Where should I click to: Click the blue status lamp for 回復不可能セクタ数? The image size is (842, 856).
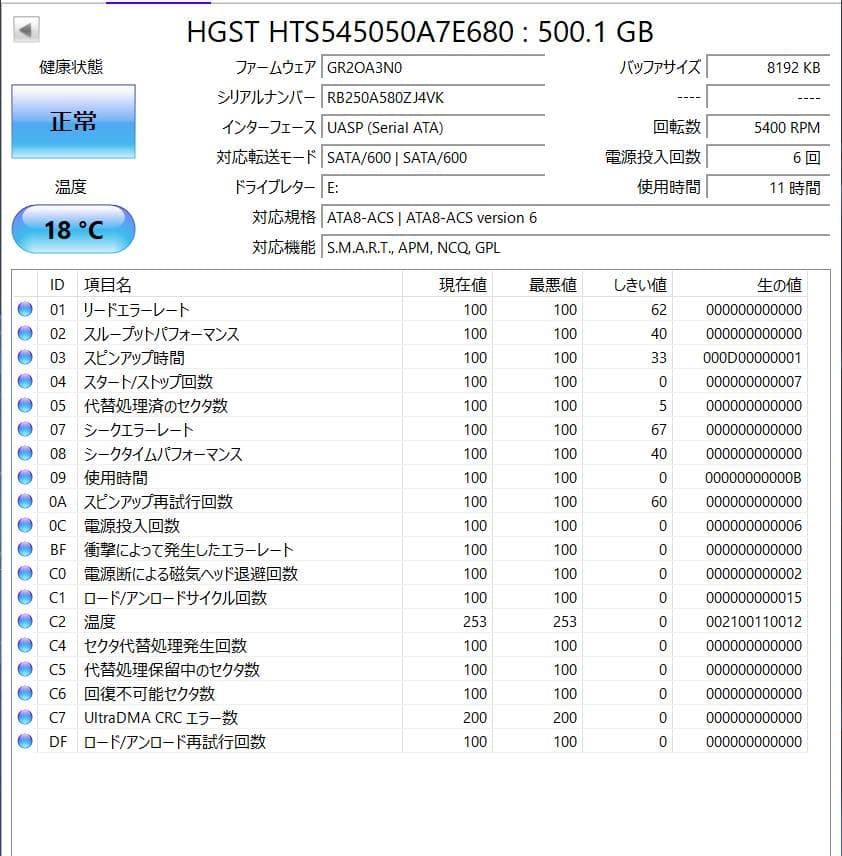tap(23, 693)
